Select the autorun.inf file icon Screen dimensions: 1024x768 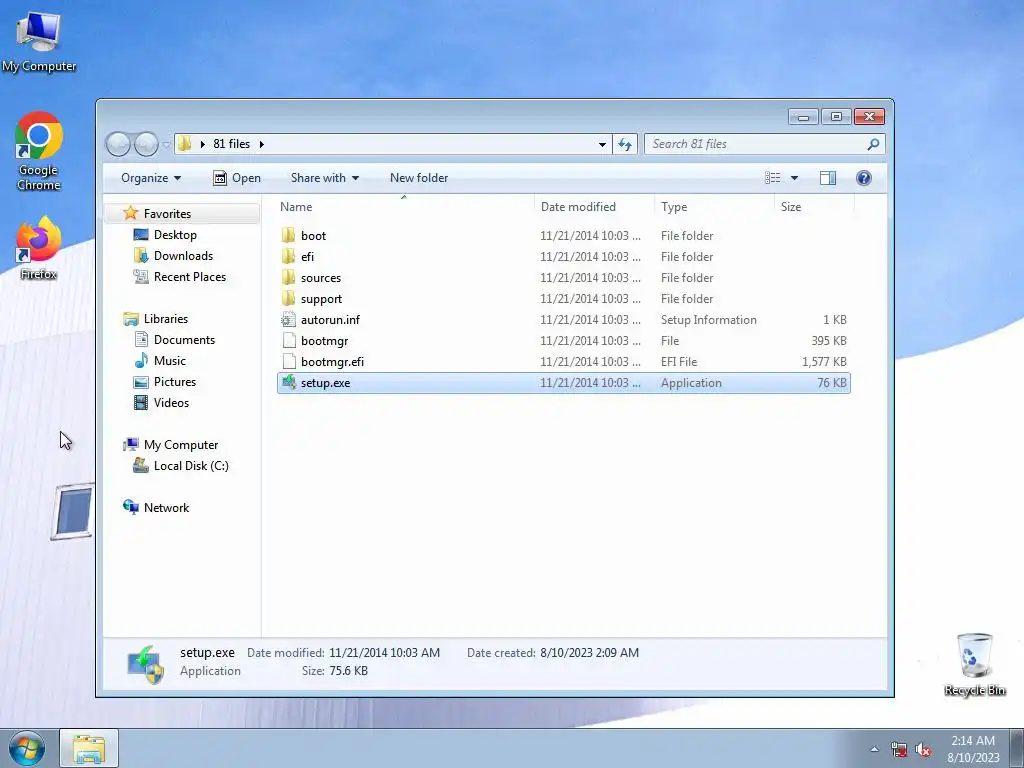[289, 319]
